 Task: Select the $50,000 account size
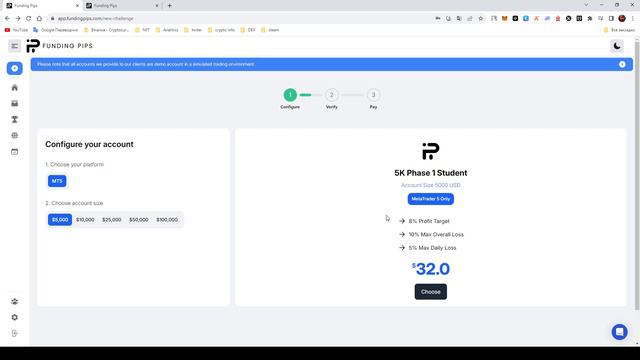pyautogui.click(x=139, y=220)
